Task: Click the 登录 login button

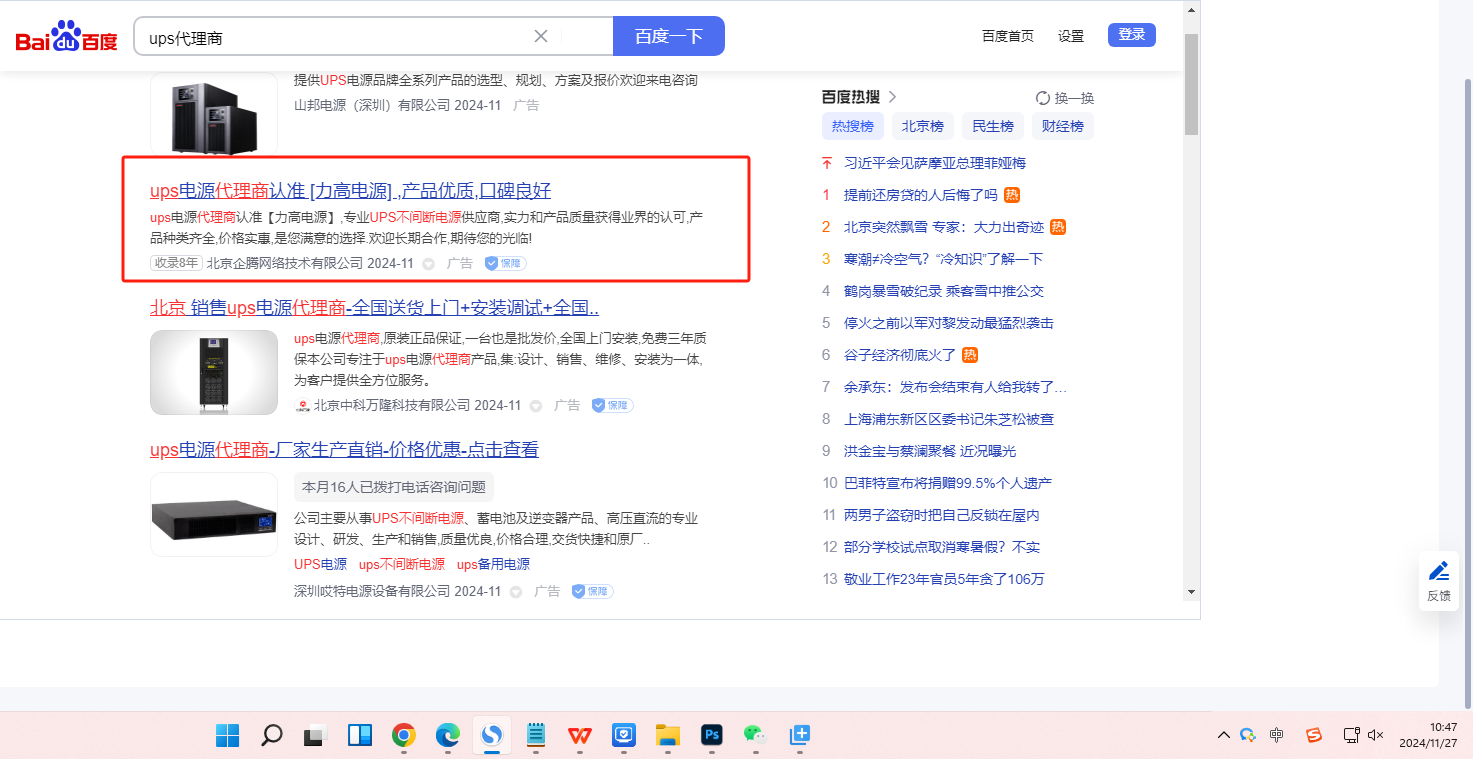Action: click(x=1131, y=35)
